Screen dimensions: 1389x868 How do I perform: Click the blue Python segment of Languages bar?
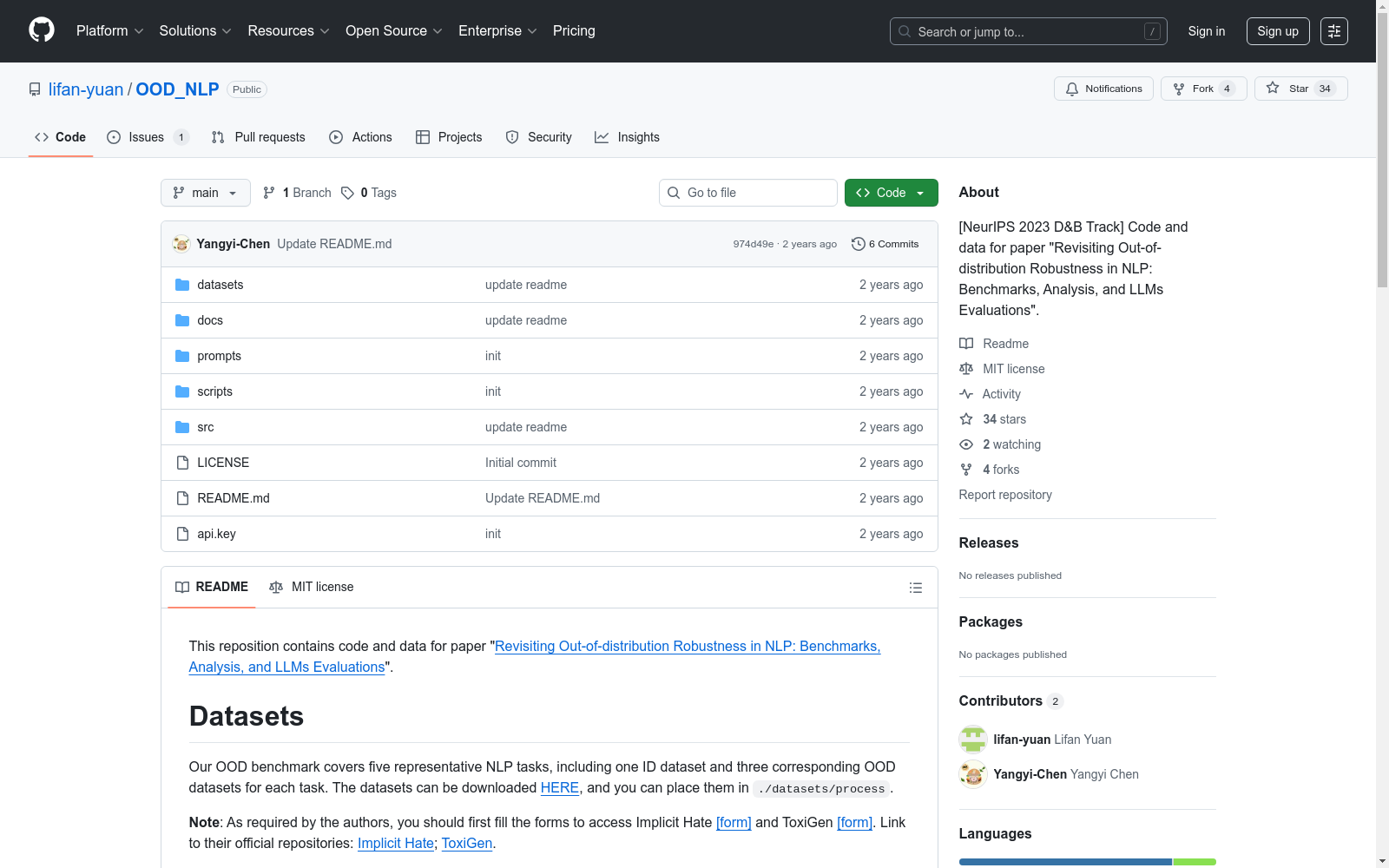tap(1065, 862)
